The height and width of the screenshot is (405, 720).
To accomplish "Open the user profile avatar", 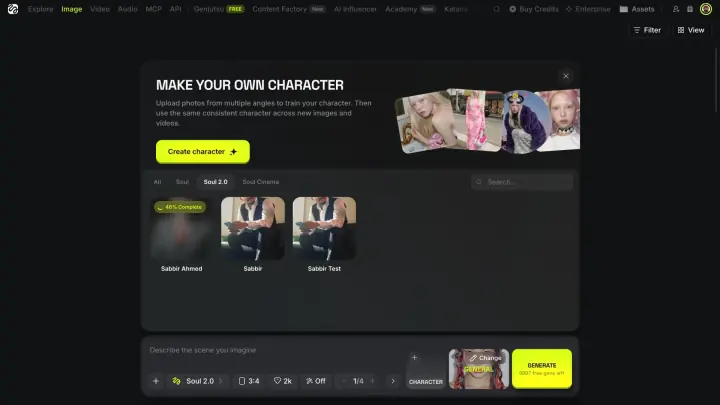I will click(706, 9).
